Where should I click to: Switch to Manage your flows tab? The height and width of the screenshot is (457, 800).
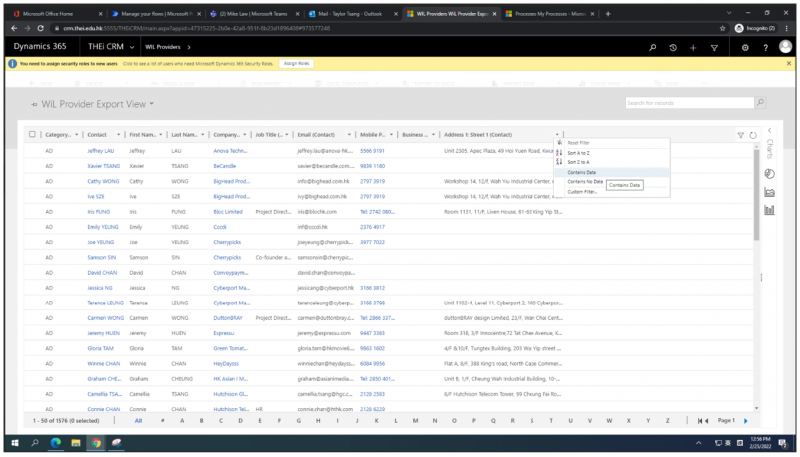[x=155, y=14]
